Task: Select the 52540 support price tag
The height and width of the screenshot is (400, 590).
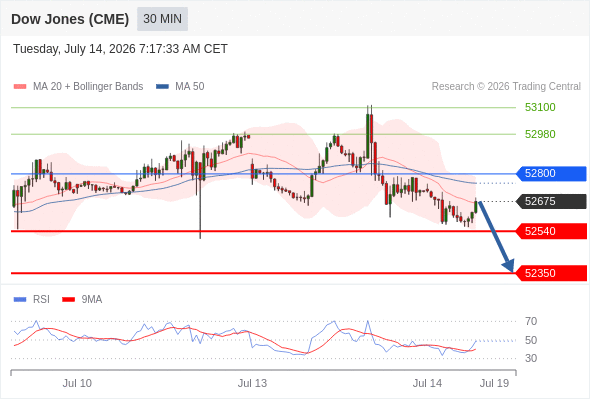Action: 551,231
